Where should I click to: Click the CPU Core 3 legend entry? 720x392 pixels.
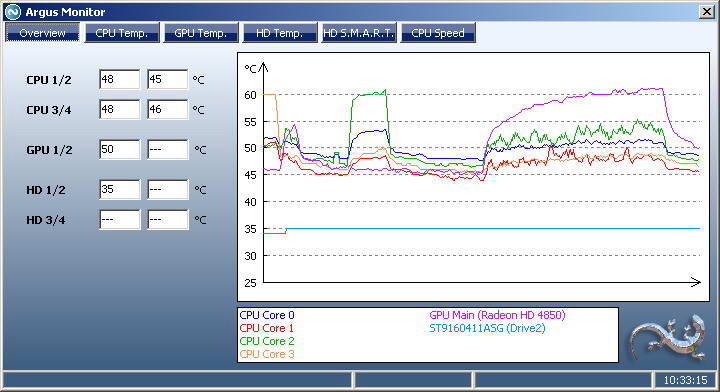(267, 354)
